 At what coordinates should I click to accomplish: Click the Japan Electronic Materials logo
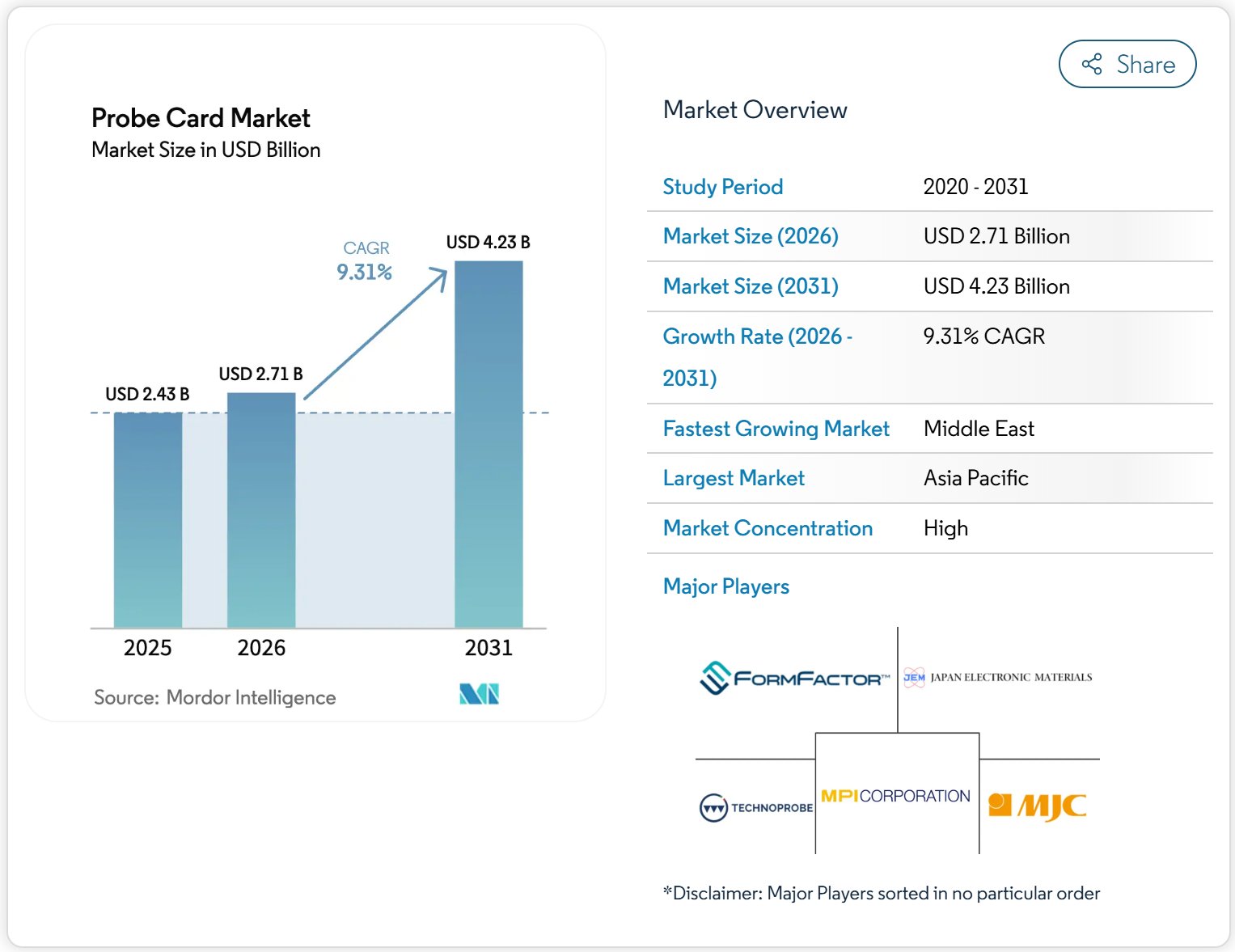click(997, 678)
